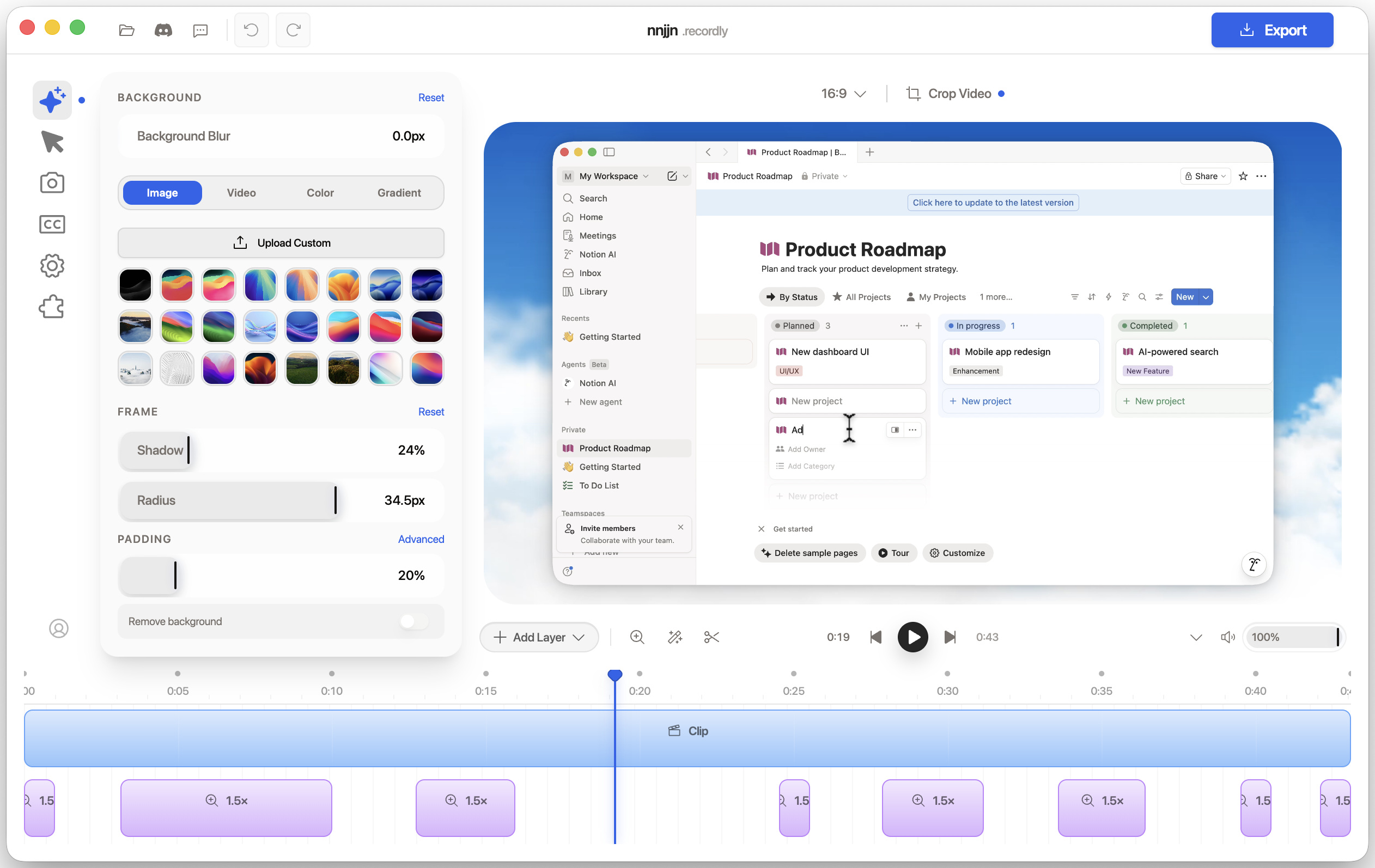
Task: Select the sparkle appearance panel icon
Action: coord(52,100)
